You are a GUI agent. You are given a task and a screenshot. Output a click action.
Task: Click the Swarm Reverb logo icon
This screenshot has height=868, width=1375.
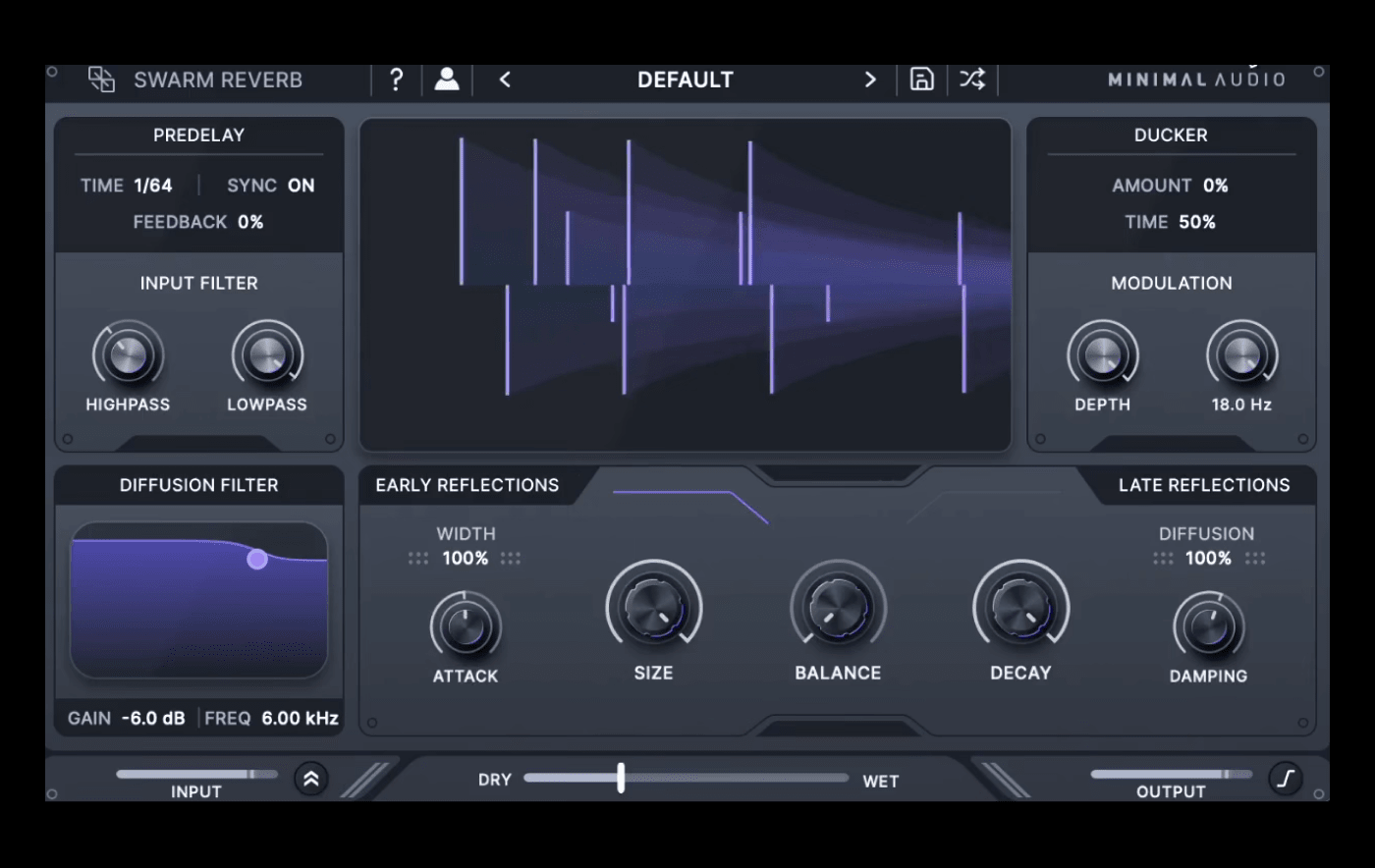pos(101,80)
